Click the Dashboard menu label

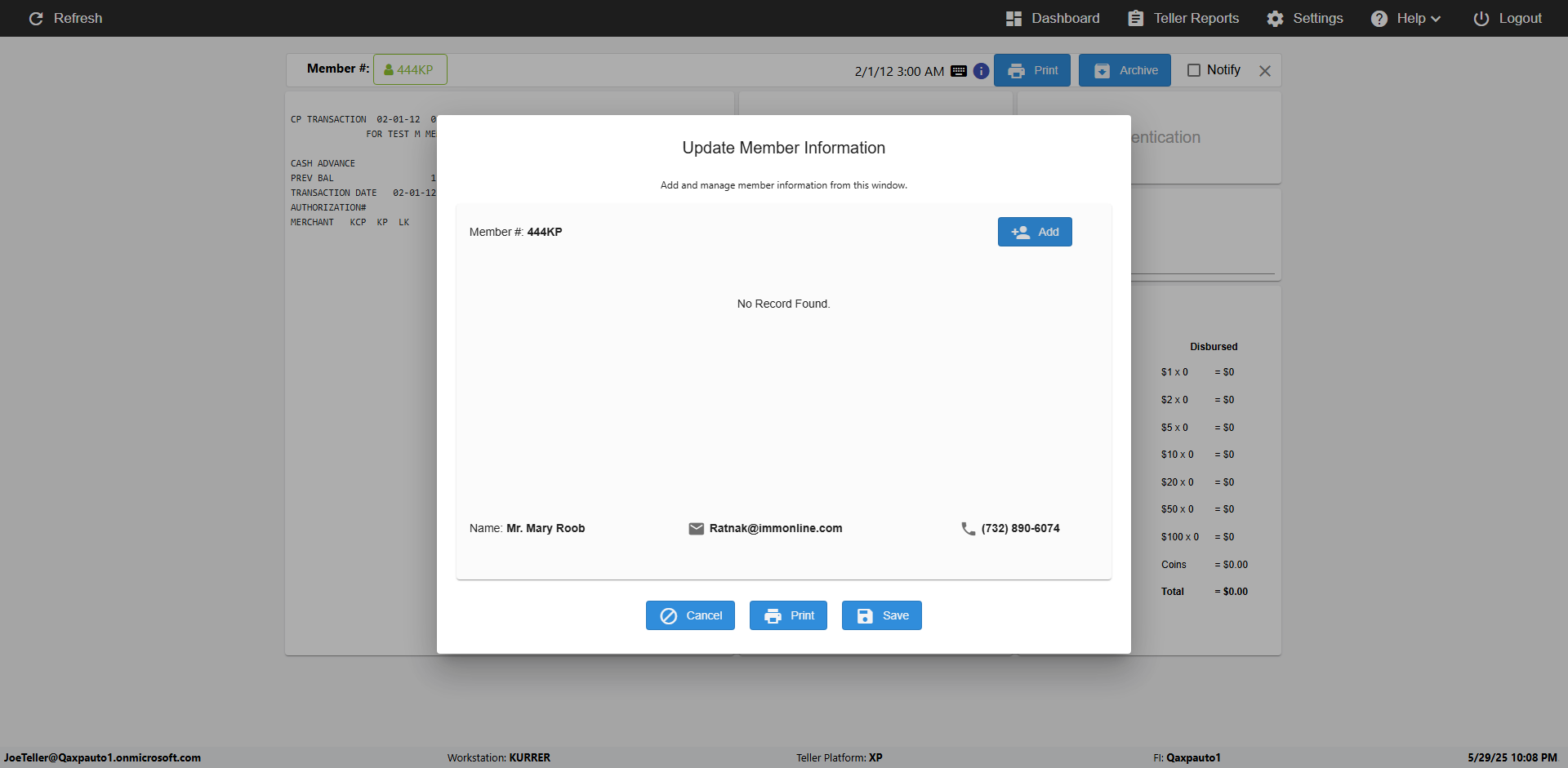pos(1066,18)
